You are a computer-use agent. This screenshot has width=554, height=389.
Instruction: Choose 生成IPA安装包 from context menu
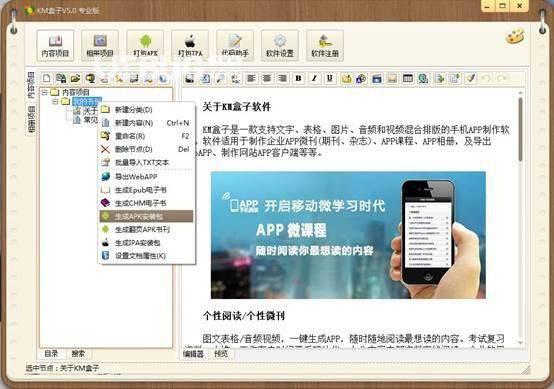pos(146,243)
